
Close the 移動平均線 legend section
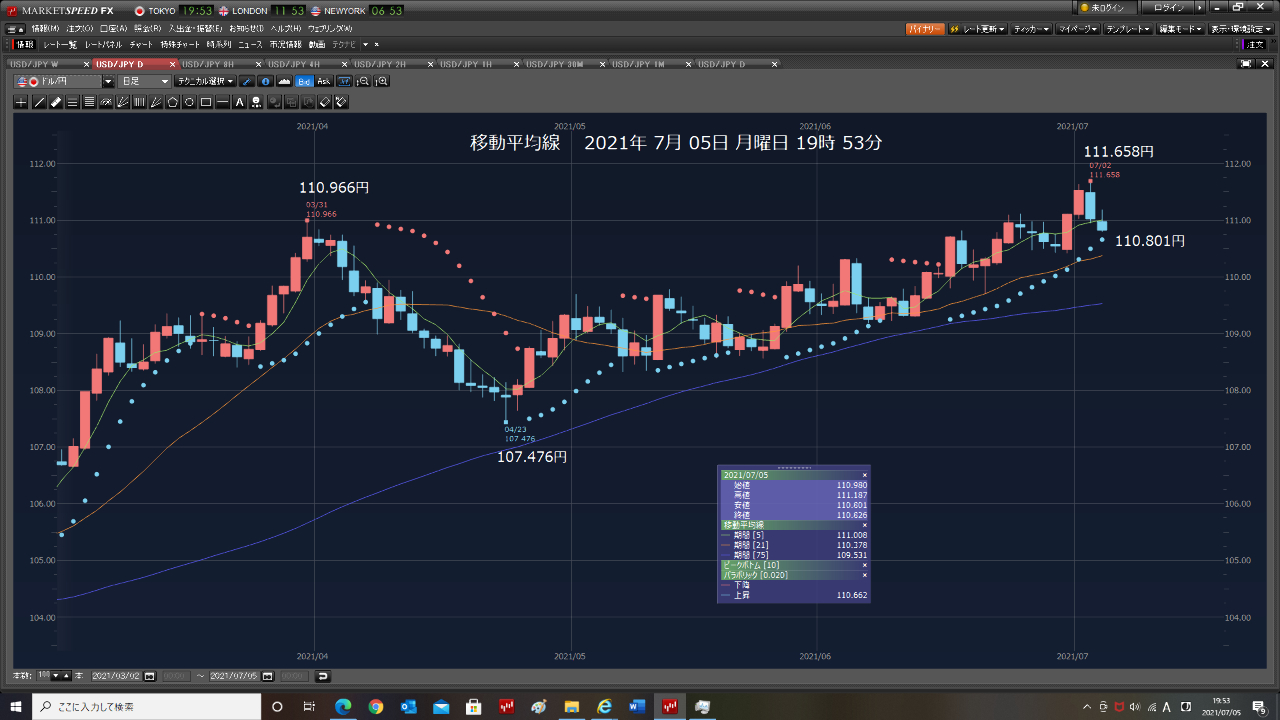[x=864, y=525]
